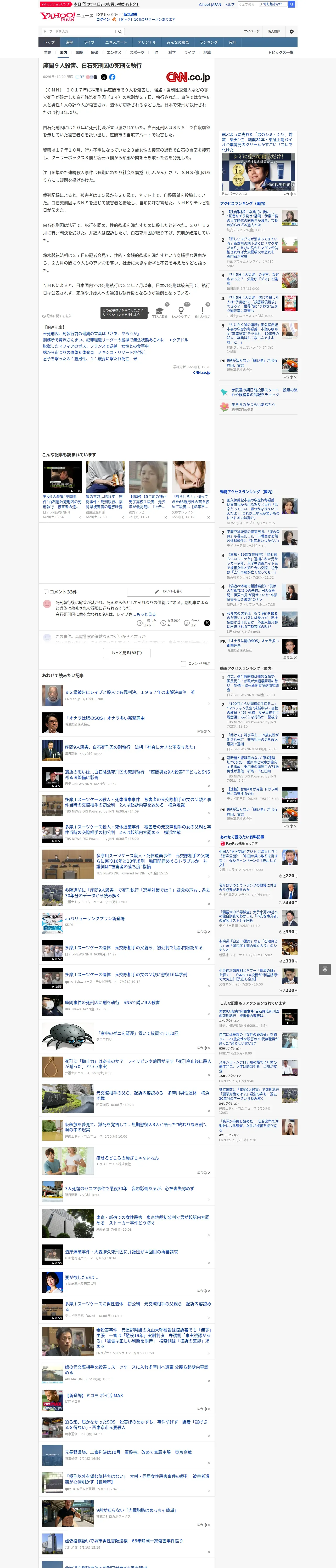Click the CNN.co.jp logo in article header
This screenshot has width=336, height=1568.
click(x=188, y=77)
